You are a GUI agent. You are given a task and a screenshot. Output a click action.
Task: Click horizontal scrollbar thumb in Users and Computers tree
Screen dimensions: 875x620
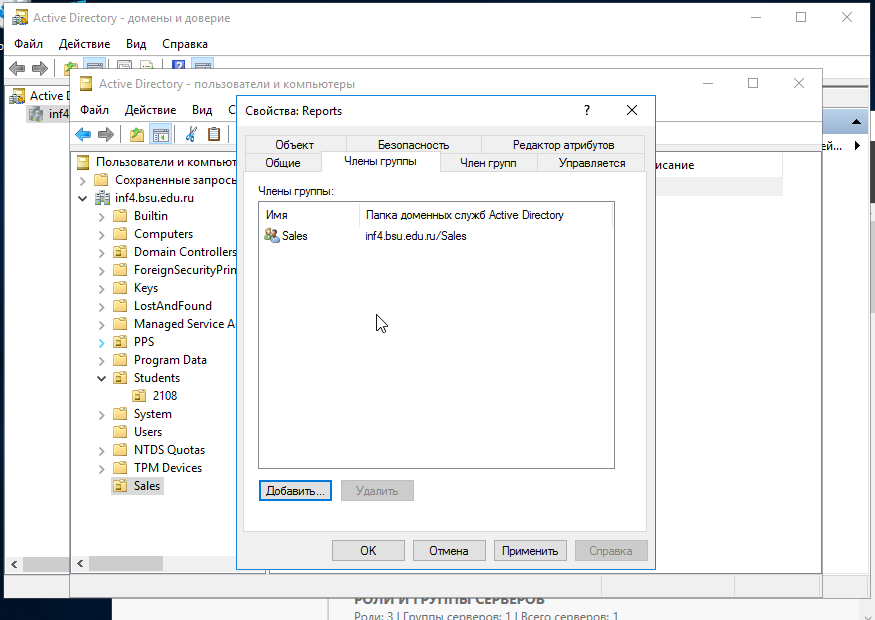[126, 564]
